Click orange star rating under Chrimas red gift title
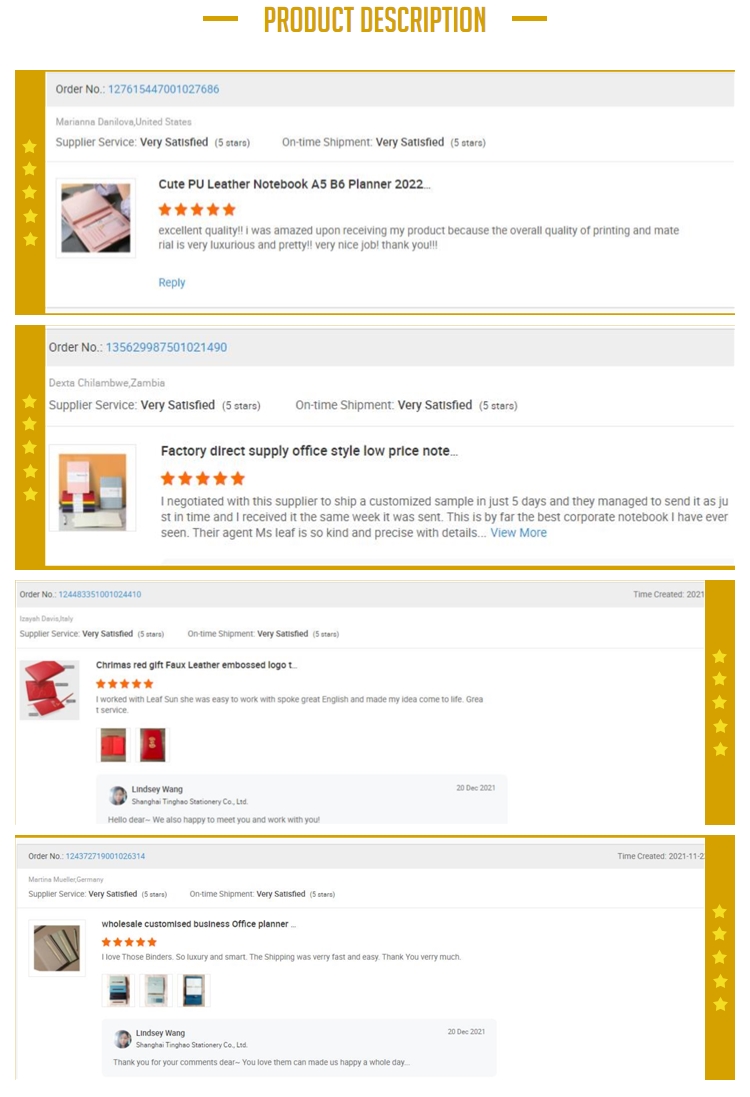Viewport: 750px width, 1097px height. coord(125,684)
